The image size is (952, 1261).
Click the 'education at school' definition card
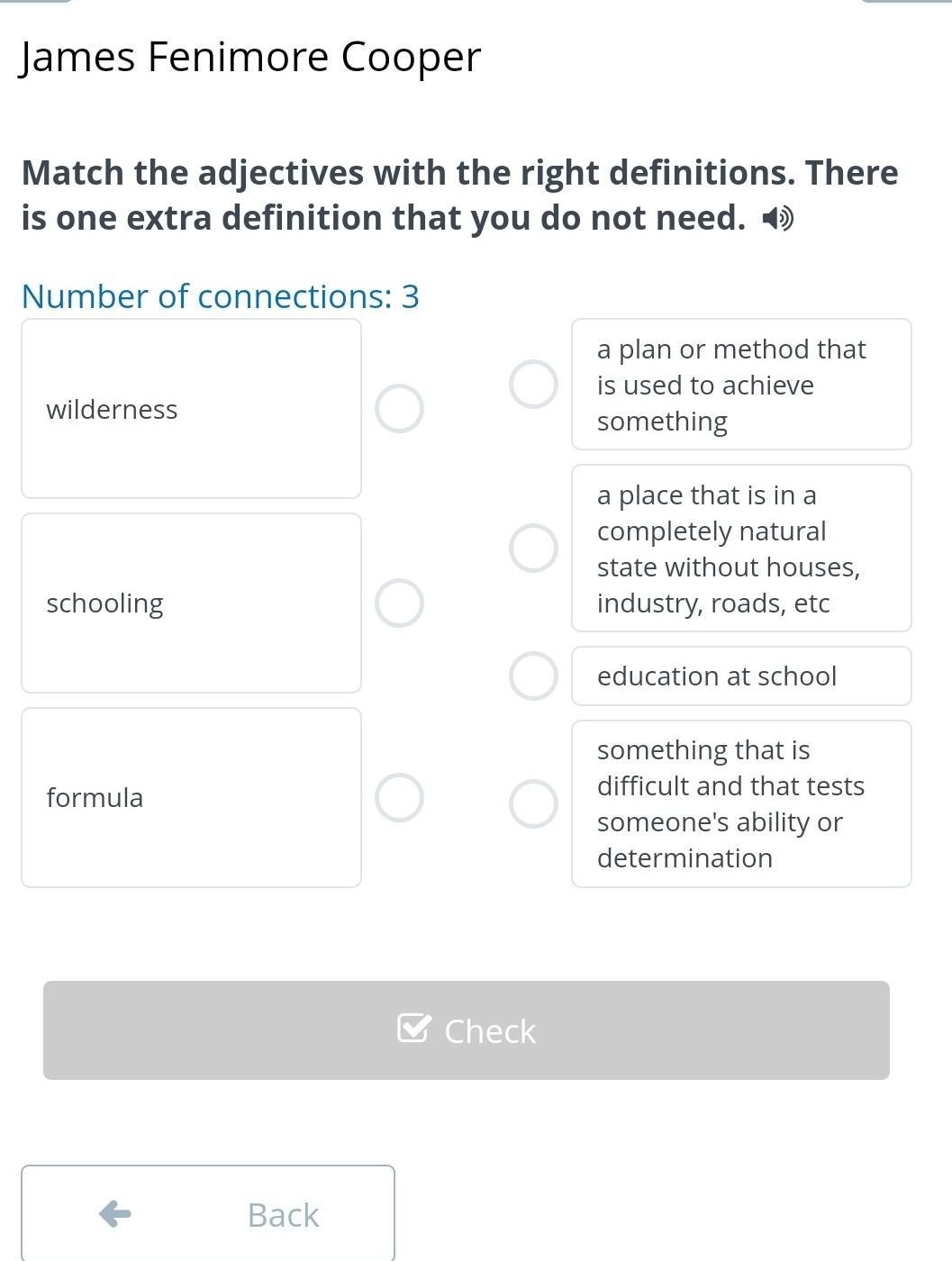[x=741, y=676]
